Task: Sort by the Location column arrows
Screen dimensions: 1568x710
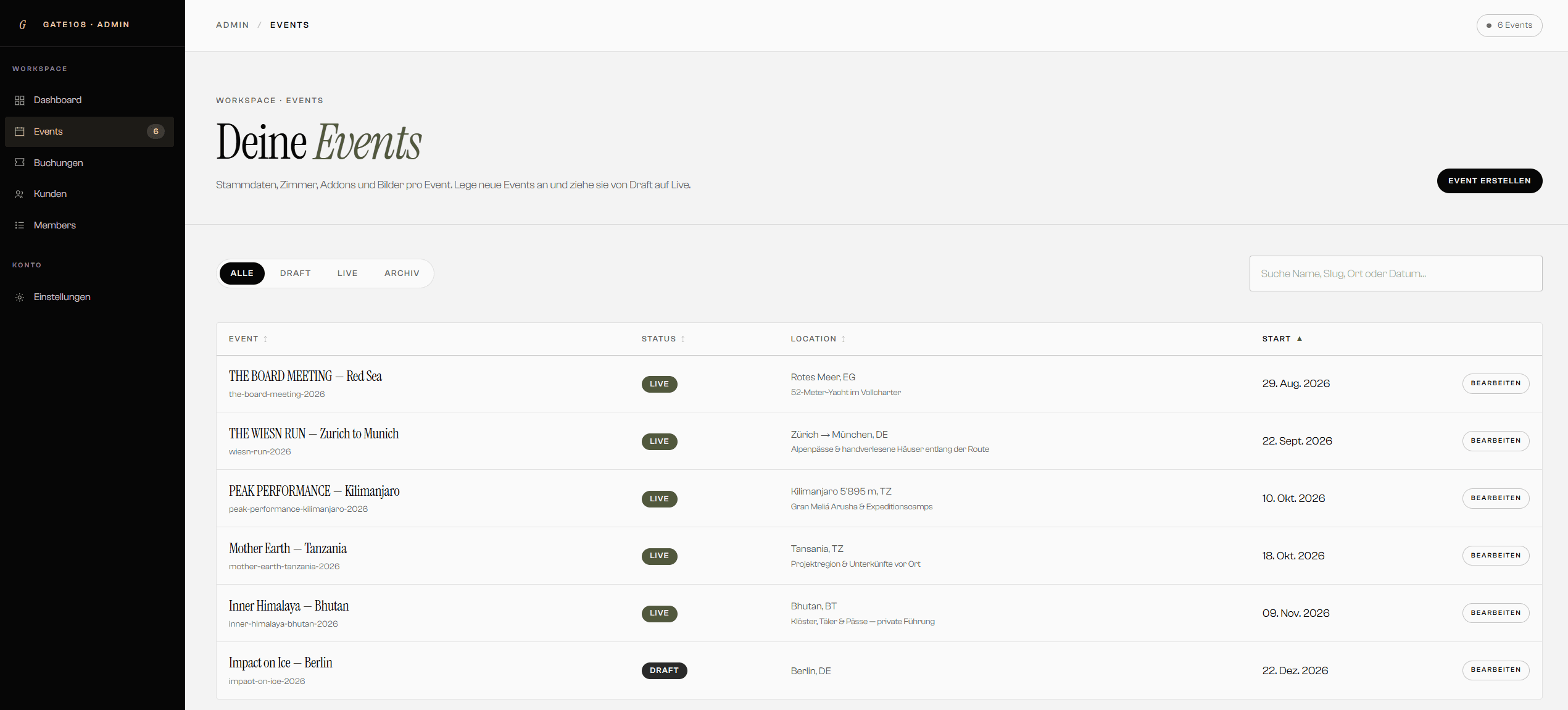Action: coord(844,339)
